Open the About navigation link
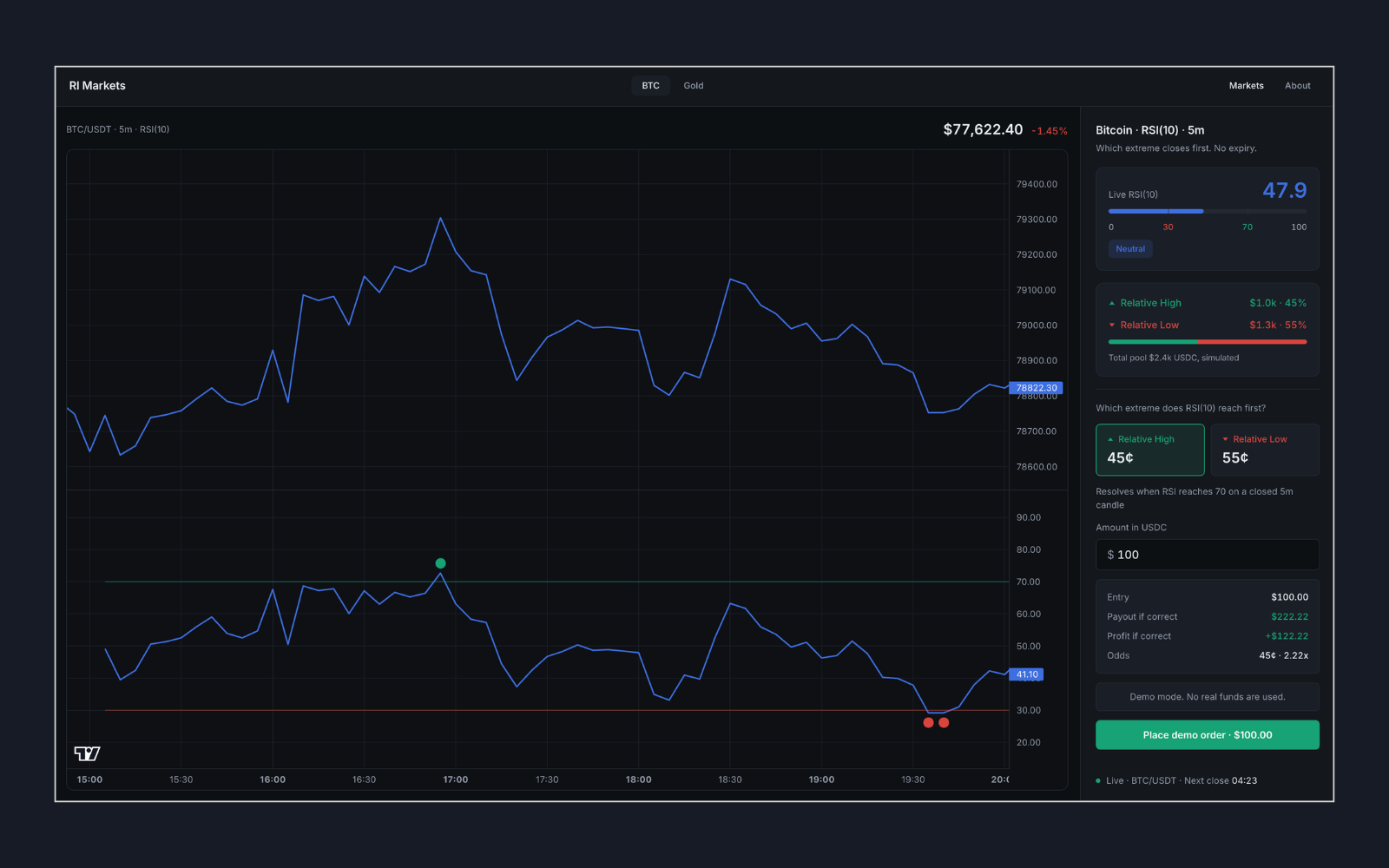This screenshot has height=868, width=1389. click(1297, 85)
